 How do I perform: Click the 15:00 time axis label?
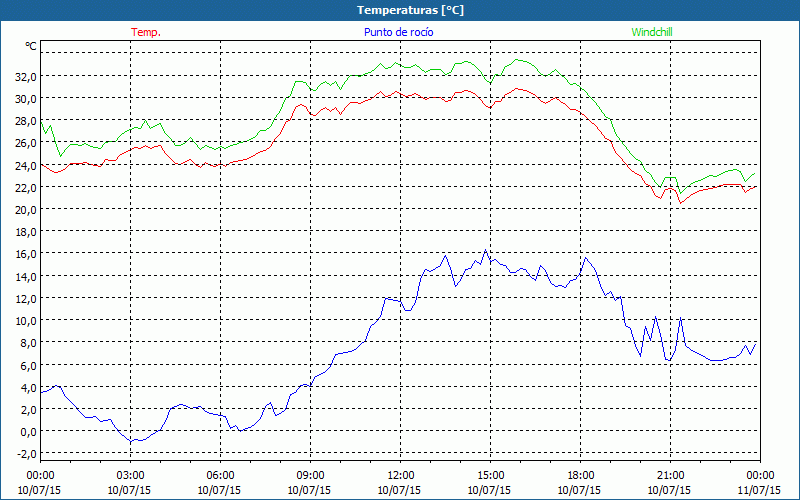pyautogui.click(x=490, y=476)
